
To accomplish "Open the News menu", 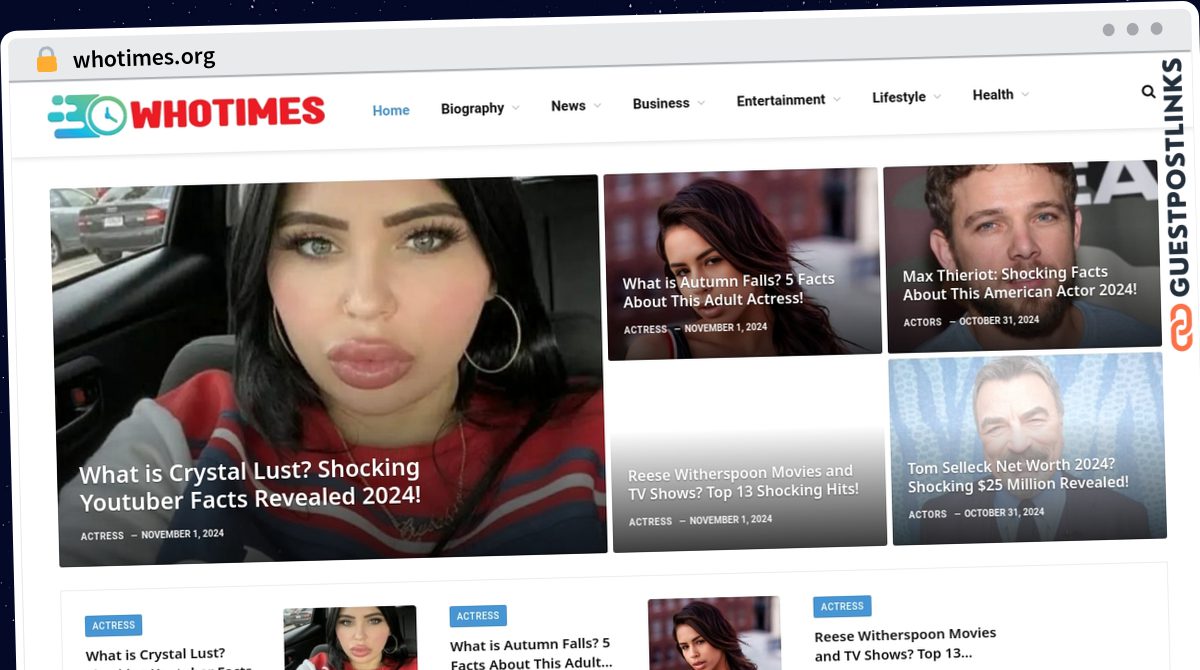I will click(x=568, y=105).
